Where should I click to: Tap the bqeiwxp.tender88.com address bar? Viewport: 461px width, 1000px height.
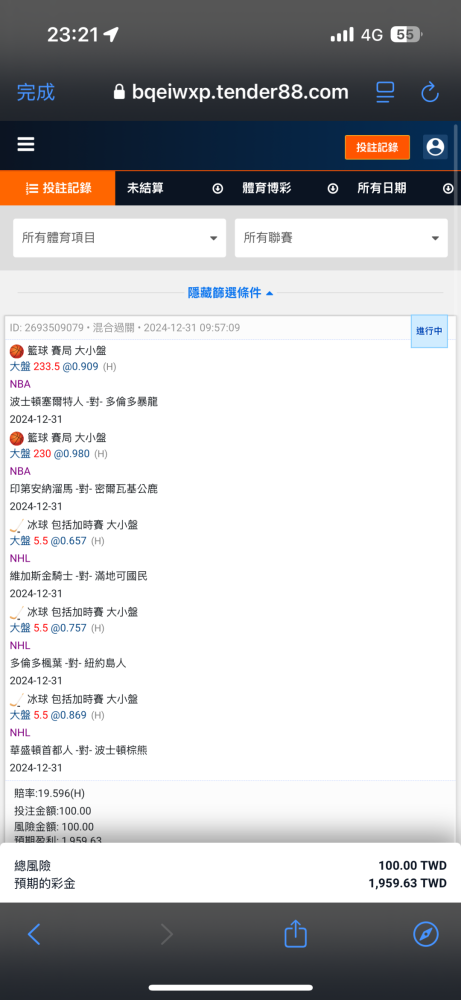coord(231,92)
